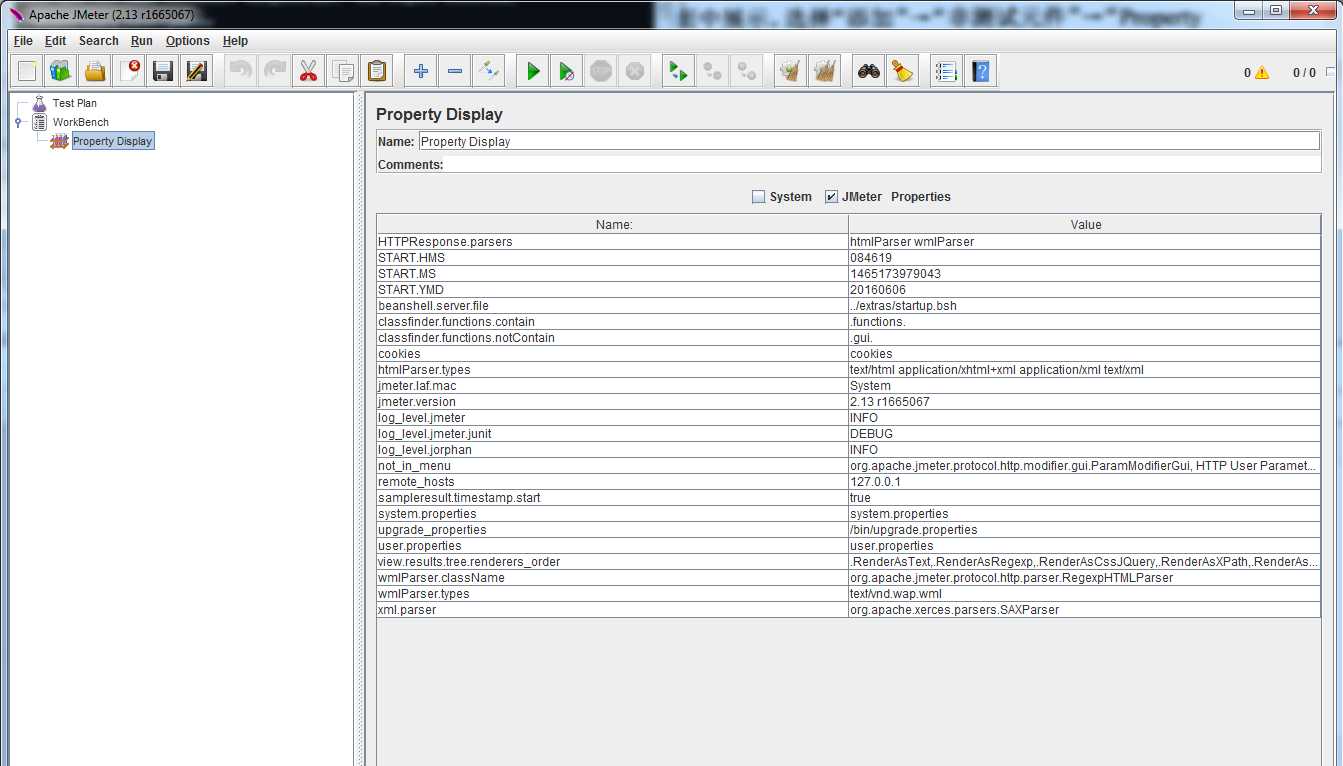Select the Test Plan tree node
Screen dimensions: 1343x766
coord(75,103)
